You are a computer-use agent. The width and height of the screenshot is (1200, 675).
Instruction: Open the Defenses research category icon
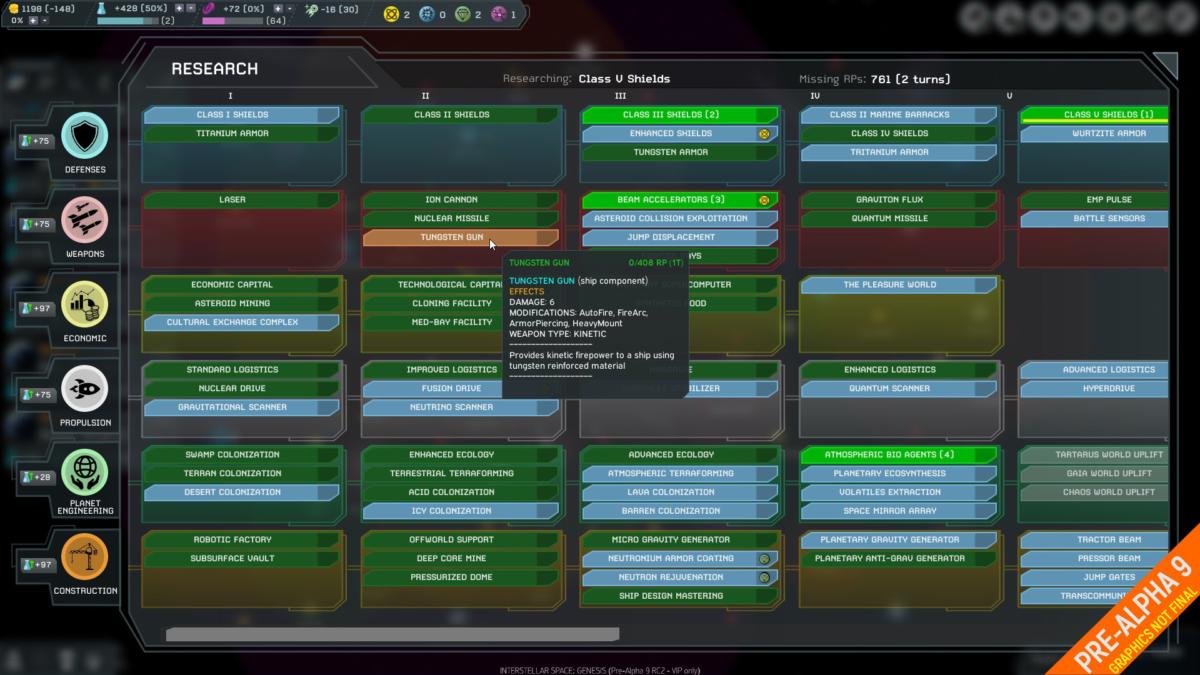point(85,135)
